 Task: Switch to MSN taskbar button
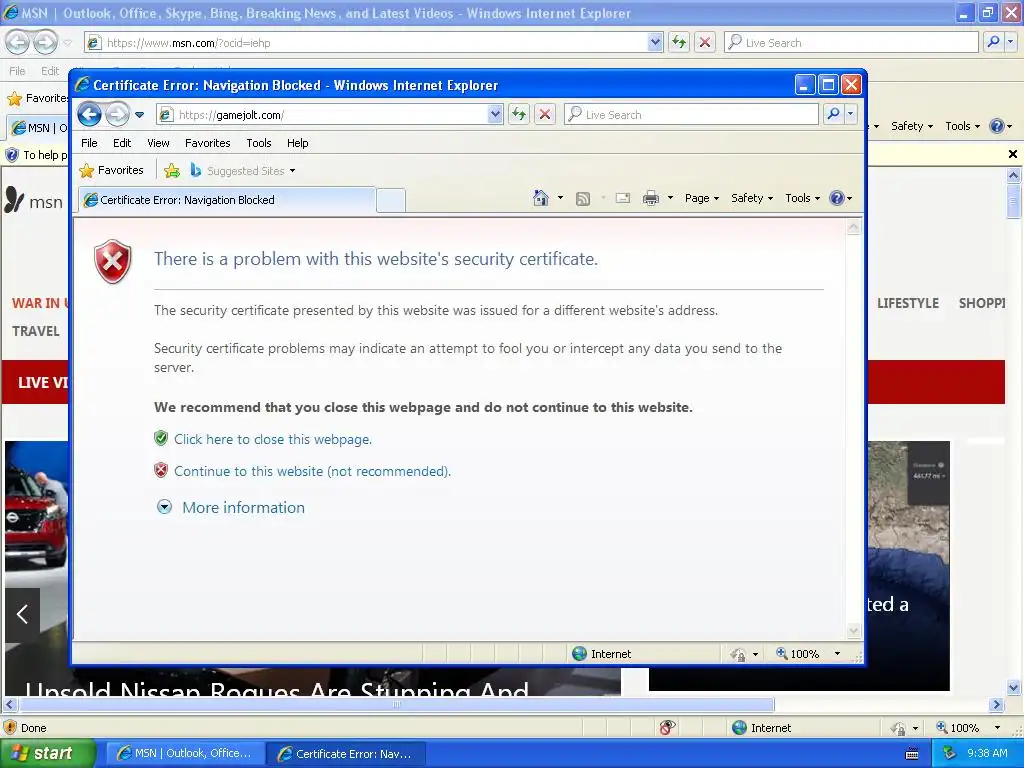184,754
